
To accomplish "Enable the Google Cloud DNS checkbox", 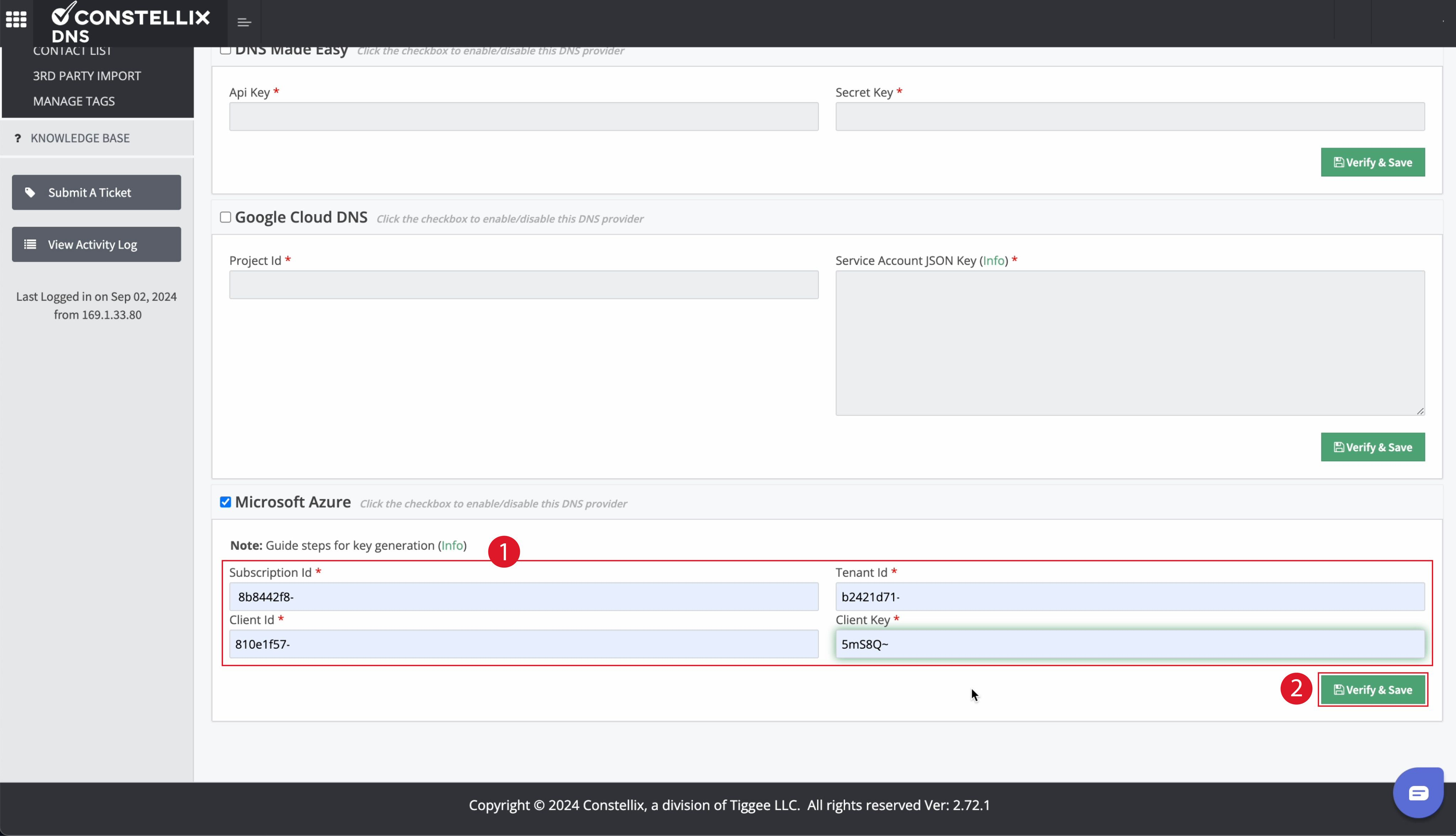I will tap(226, 217).
